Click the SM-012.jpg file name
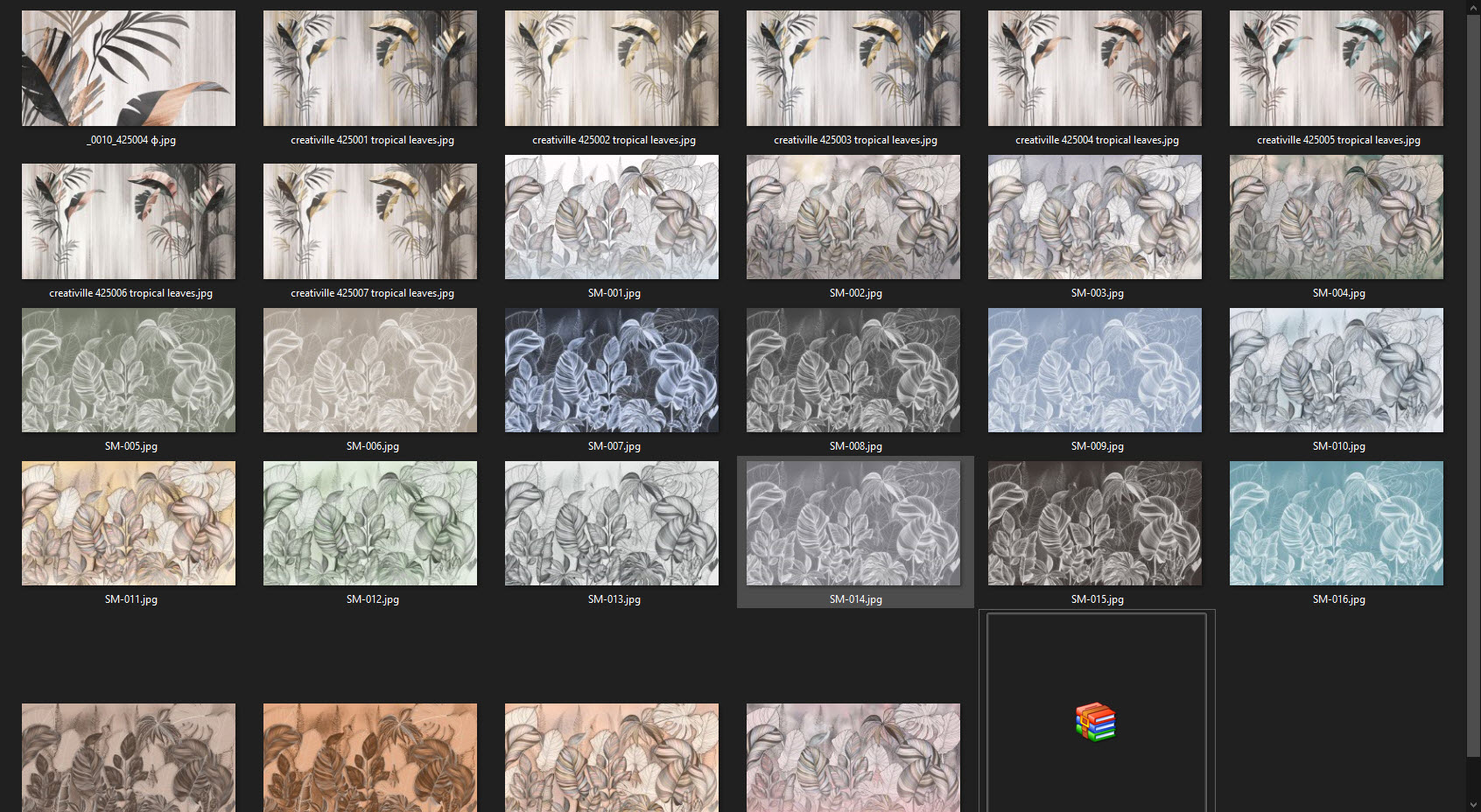1481x812 pixels. (x=372, y=599)
